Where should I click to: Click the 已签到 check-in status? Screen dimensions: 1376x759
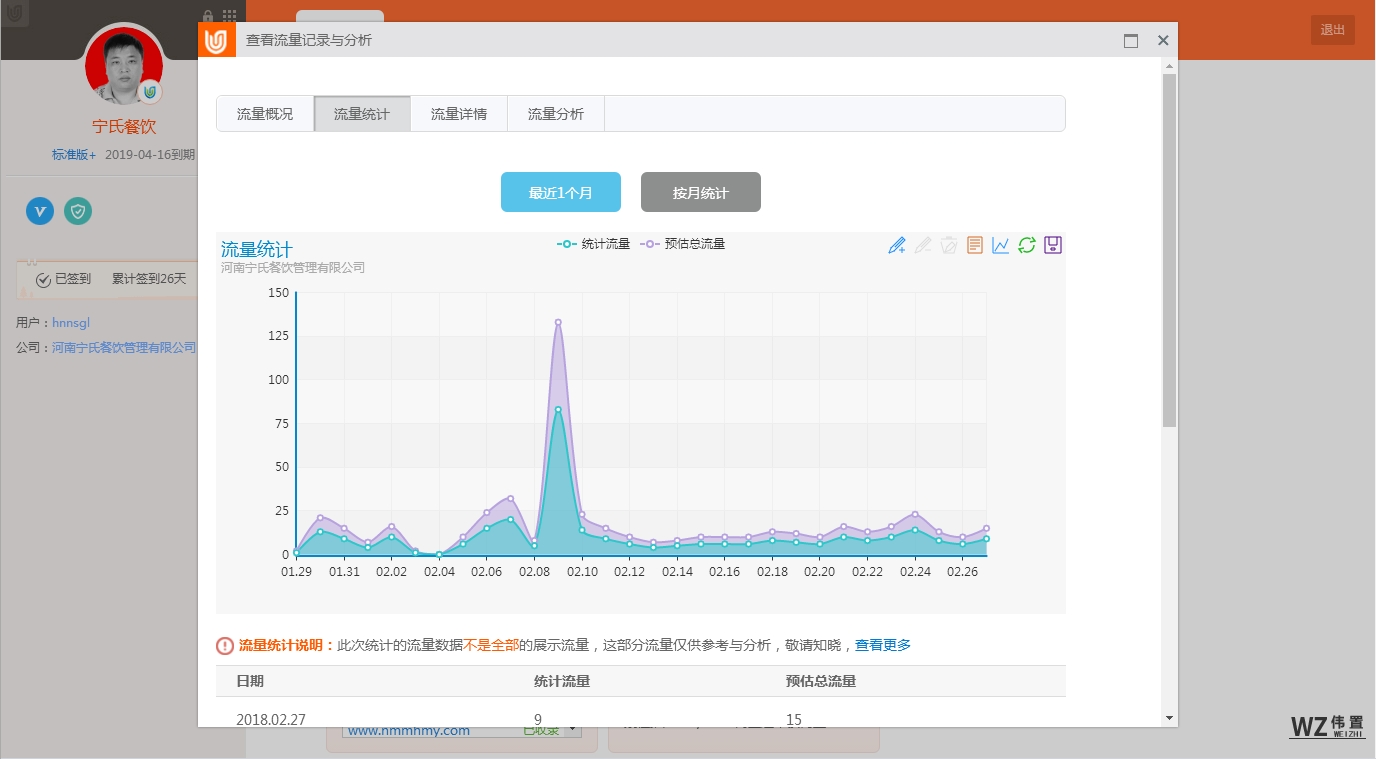(63, 279)
